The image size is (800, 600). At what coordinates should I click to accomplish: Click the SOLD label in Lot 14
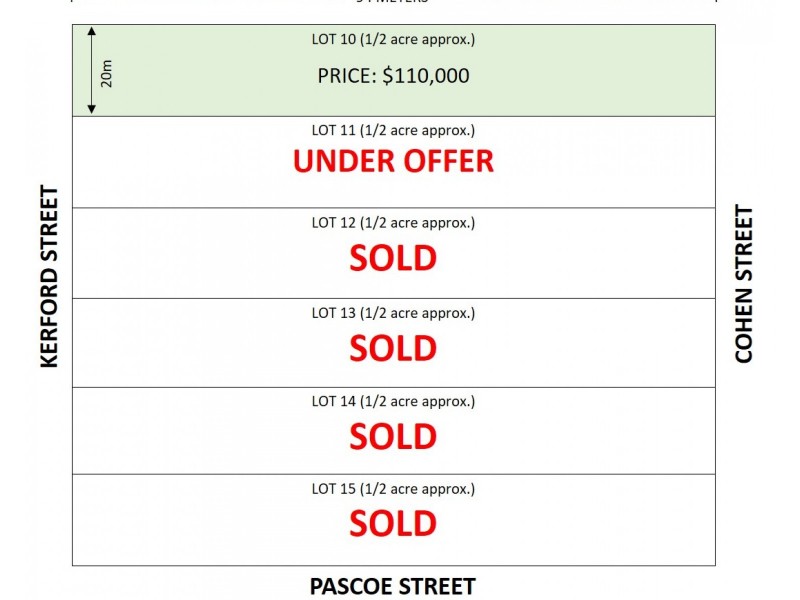[x=393, y=436]
